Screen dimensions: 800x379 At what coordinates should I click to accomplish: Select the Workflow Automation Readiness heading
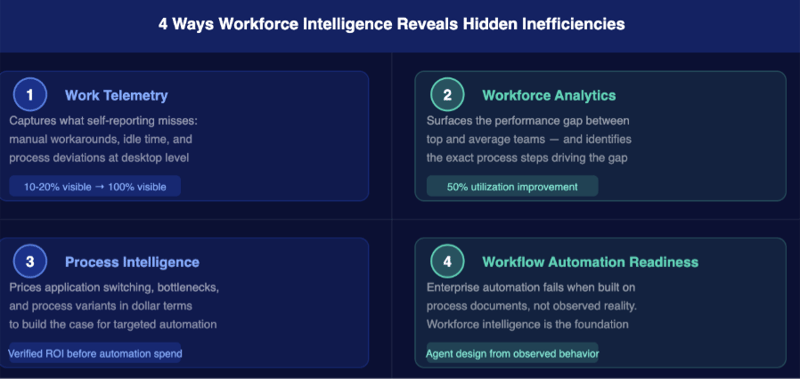tap(590, 262)
